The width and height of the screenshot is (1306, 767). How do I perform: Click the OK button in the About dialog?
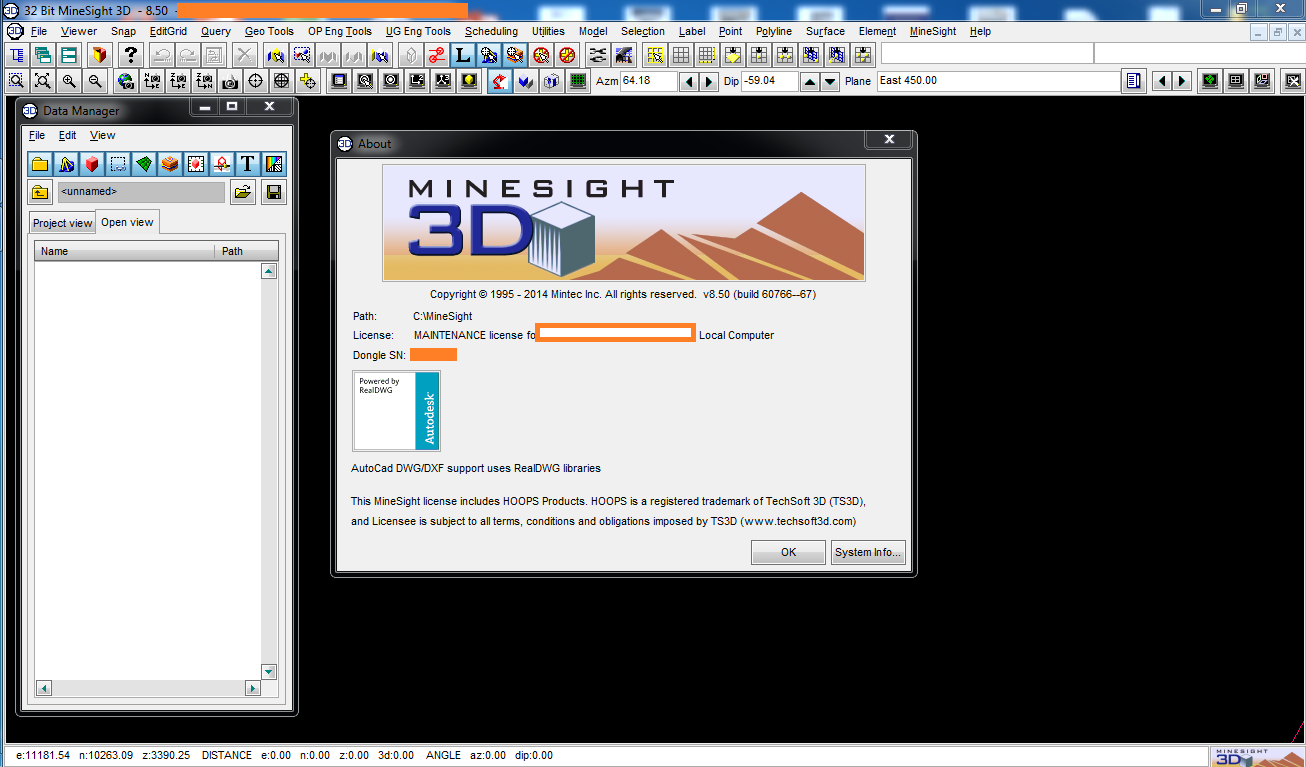click(x=788, y=551)
